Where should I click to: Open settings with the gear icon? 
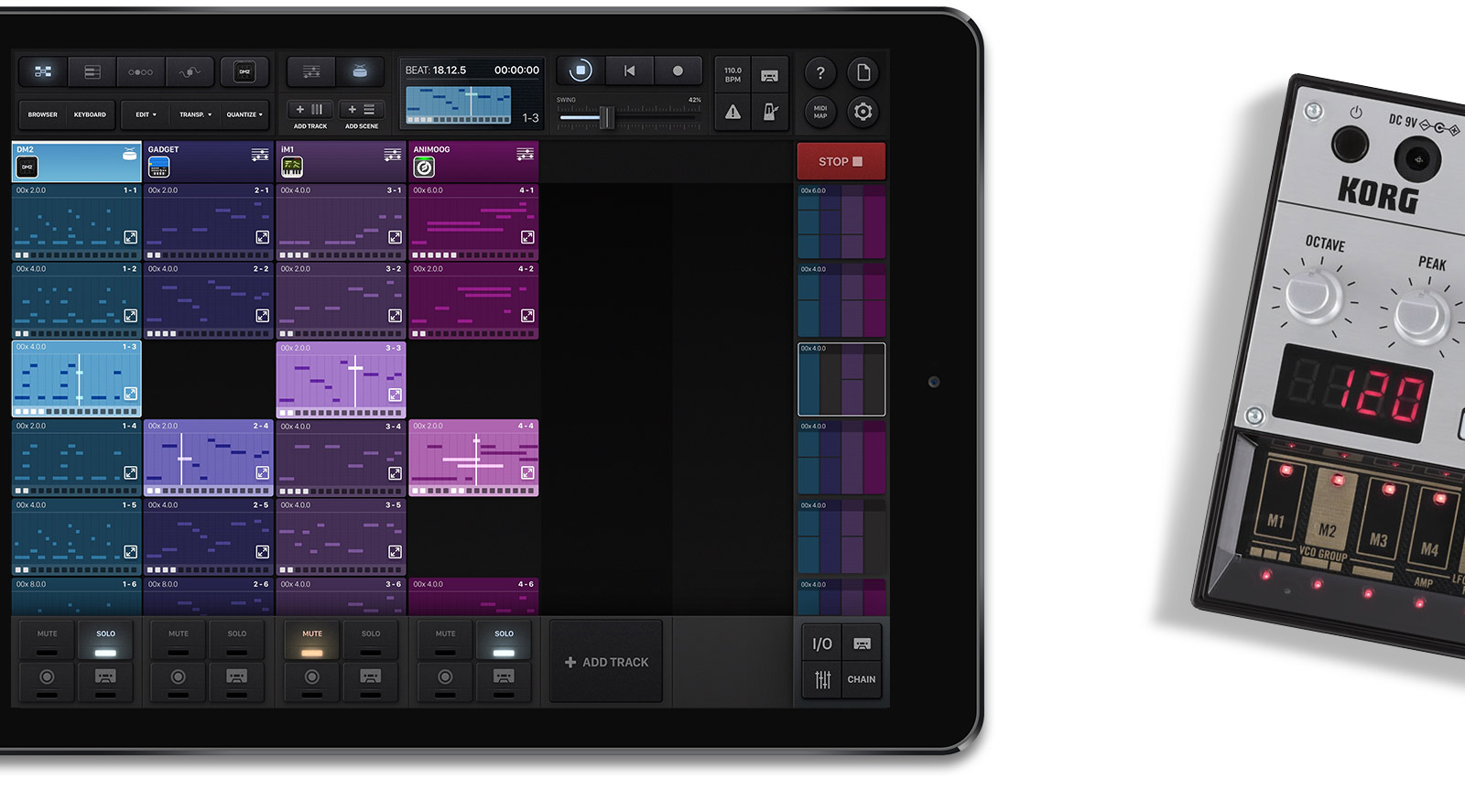(x=863, y=112)
